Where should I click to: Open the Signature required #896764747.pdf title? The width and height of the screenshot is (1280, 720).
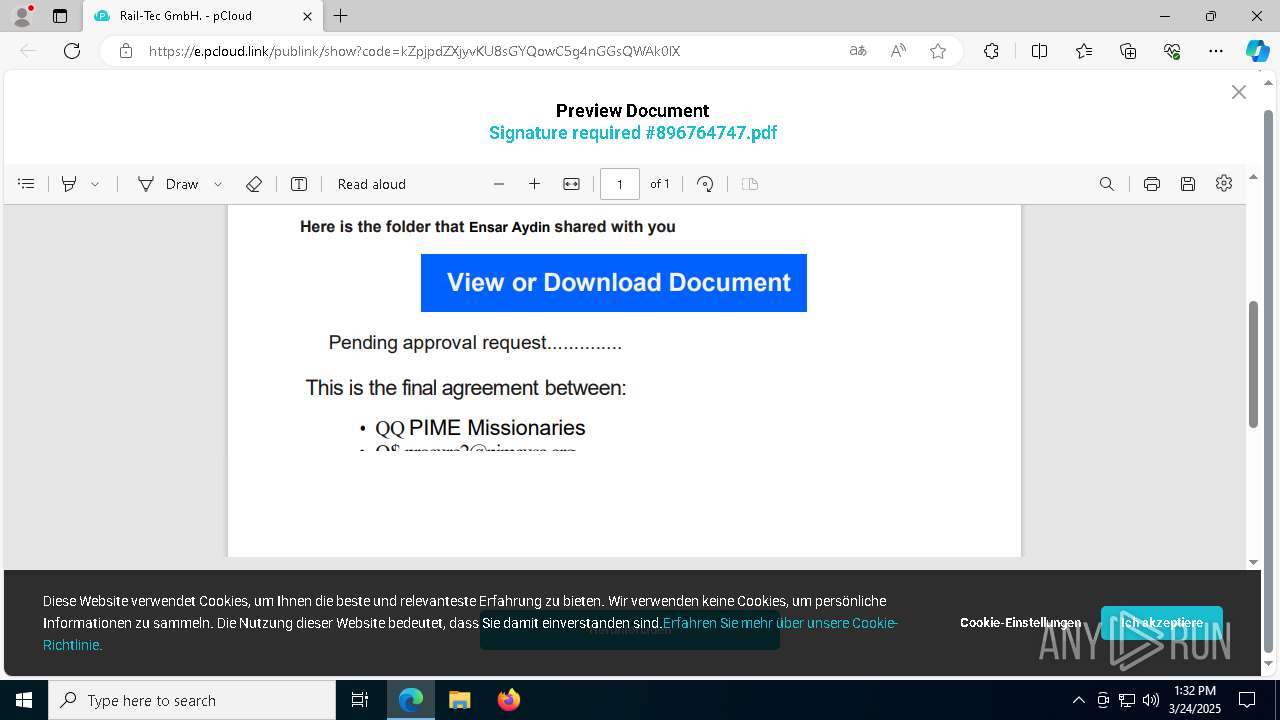(632, 133)
